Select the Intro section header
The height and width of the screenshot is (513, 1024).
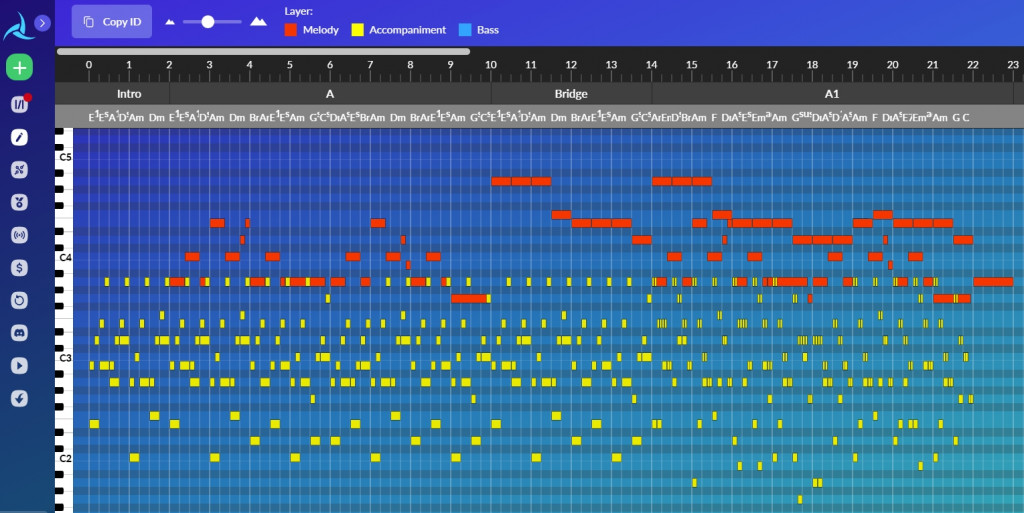tap(129, 94)
